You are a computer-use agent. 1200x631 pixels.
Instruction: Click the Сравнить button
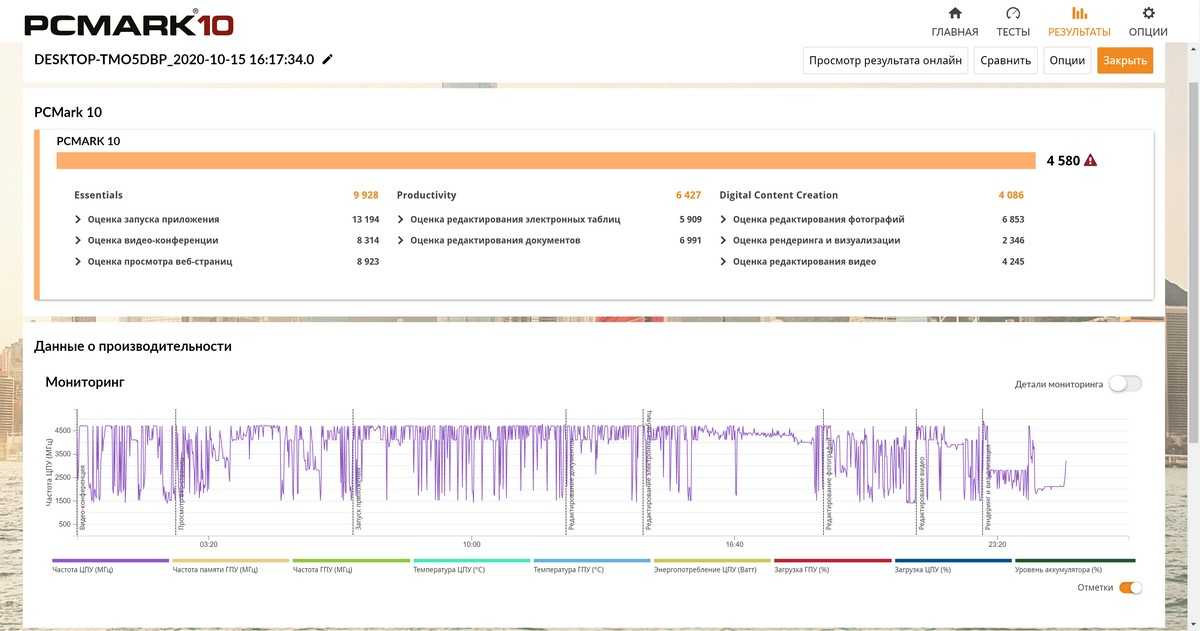point(1005,60)
